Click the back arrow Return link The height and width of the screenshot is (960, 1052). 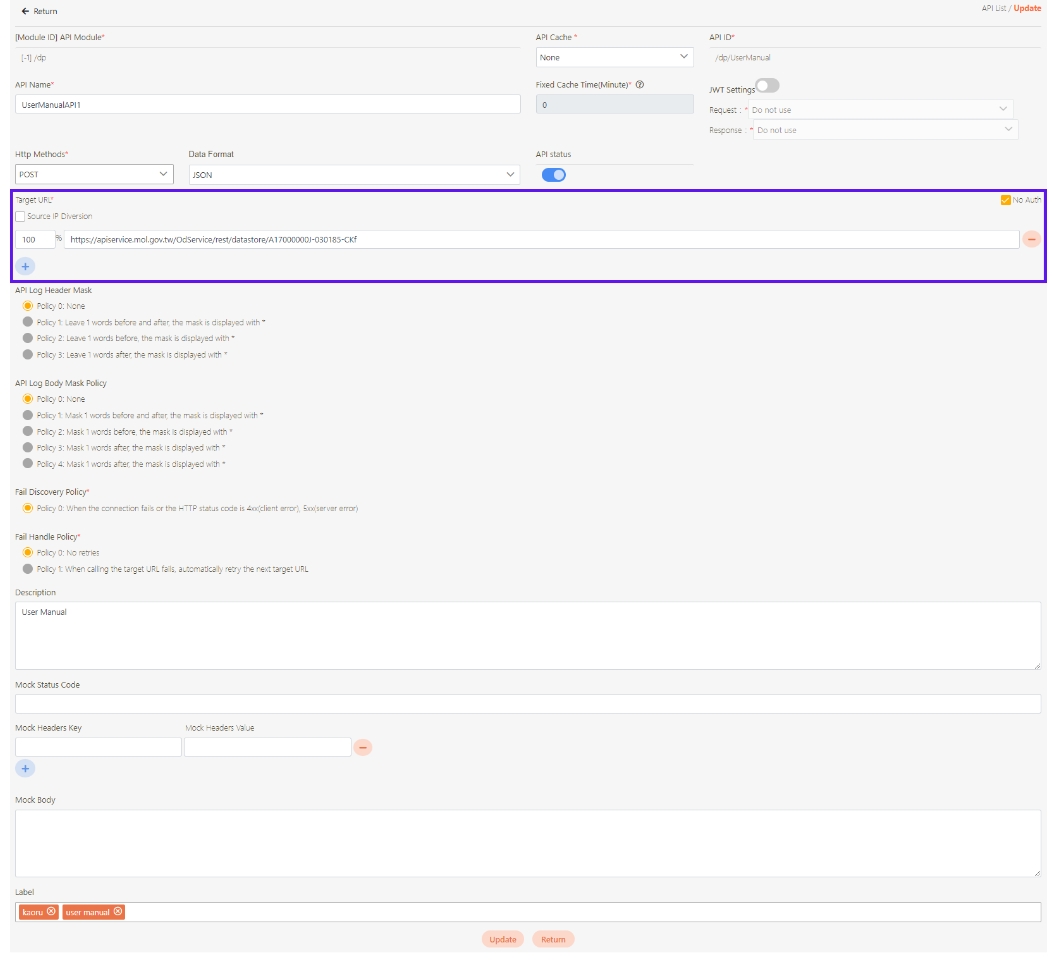point(39,11)
